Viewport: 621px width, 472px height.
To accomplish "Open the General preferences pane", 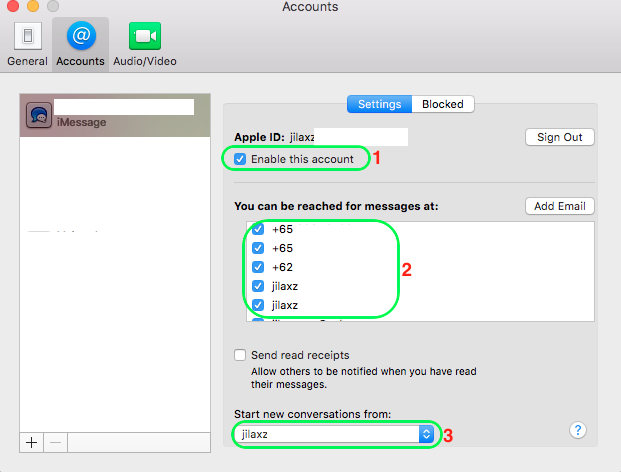I will (27, 44).
